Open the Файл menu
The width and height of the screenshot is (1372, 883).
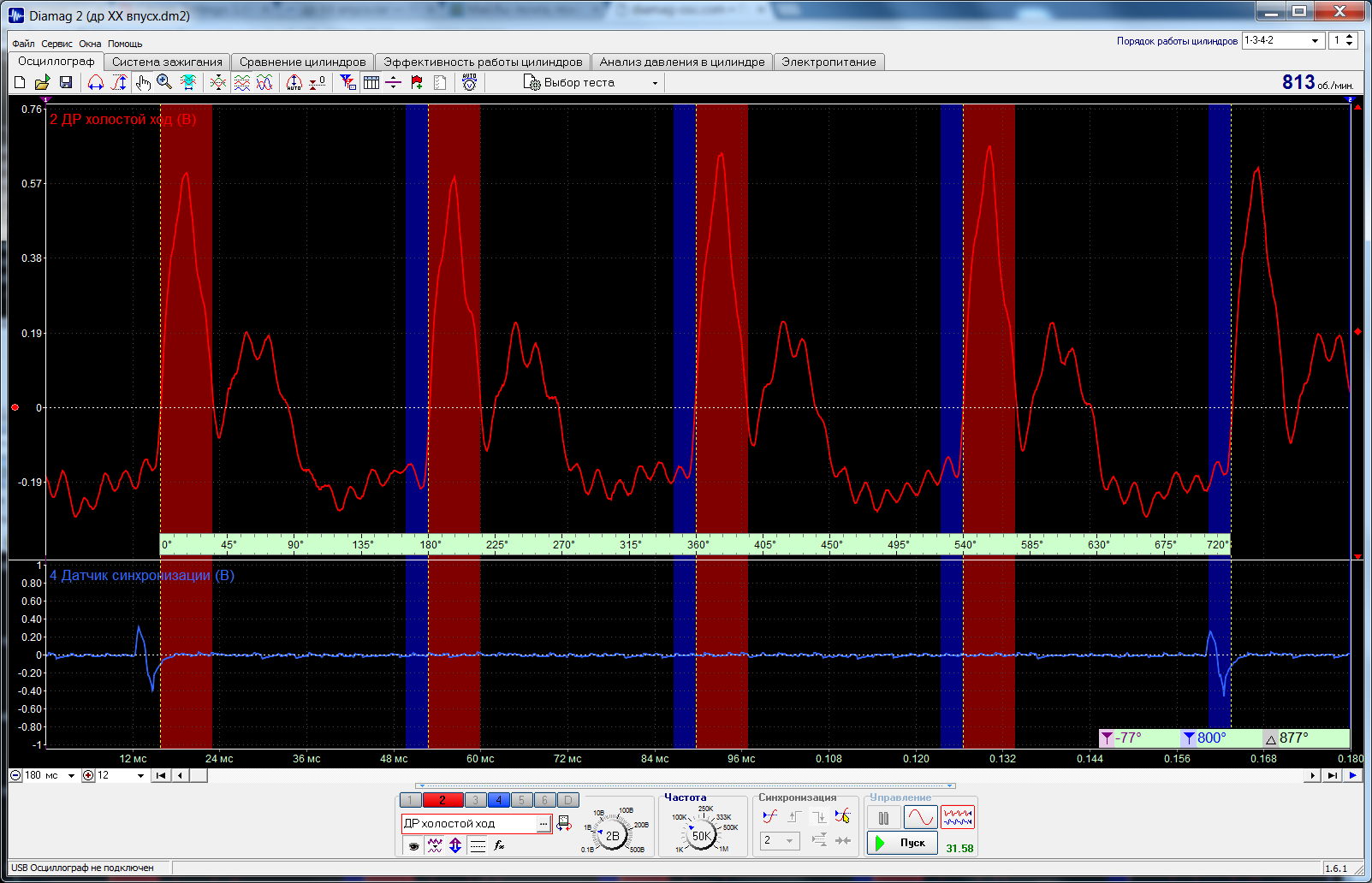[x=23, y=44]
